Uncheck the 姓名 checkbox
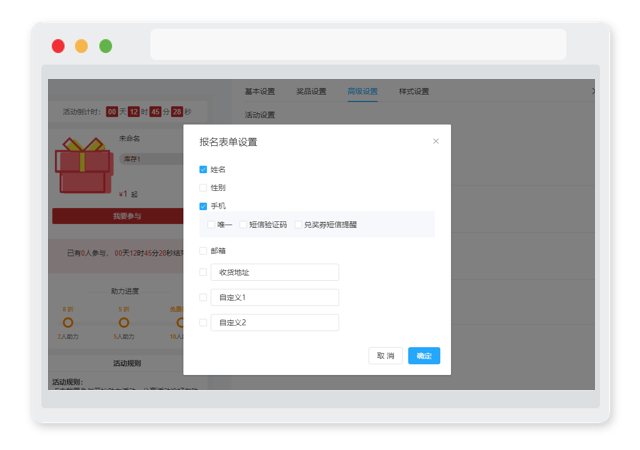Screen dimensions: 640x450 point(203,169)
